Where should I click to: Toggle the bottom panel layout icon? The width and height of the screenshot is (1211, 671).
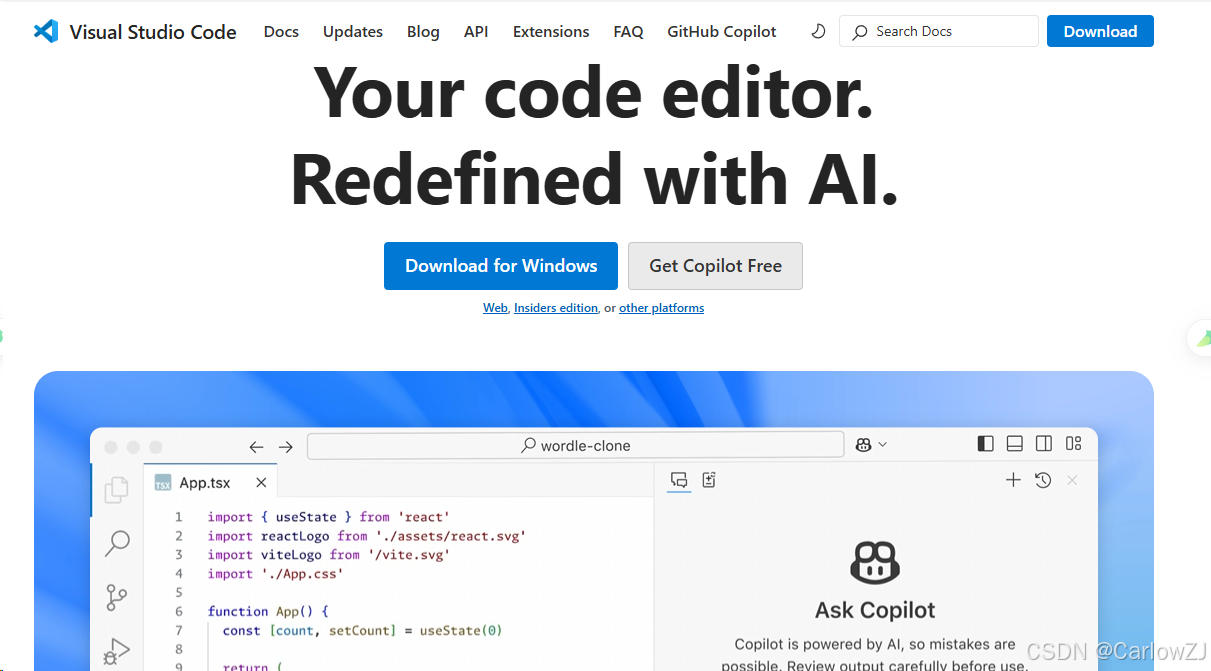(x=1015, y=444)
